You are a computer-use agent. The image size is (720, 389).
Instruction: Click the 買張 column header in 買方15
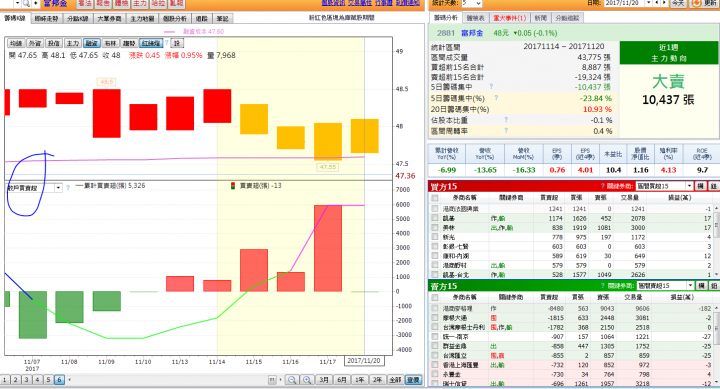coord(576,198)
